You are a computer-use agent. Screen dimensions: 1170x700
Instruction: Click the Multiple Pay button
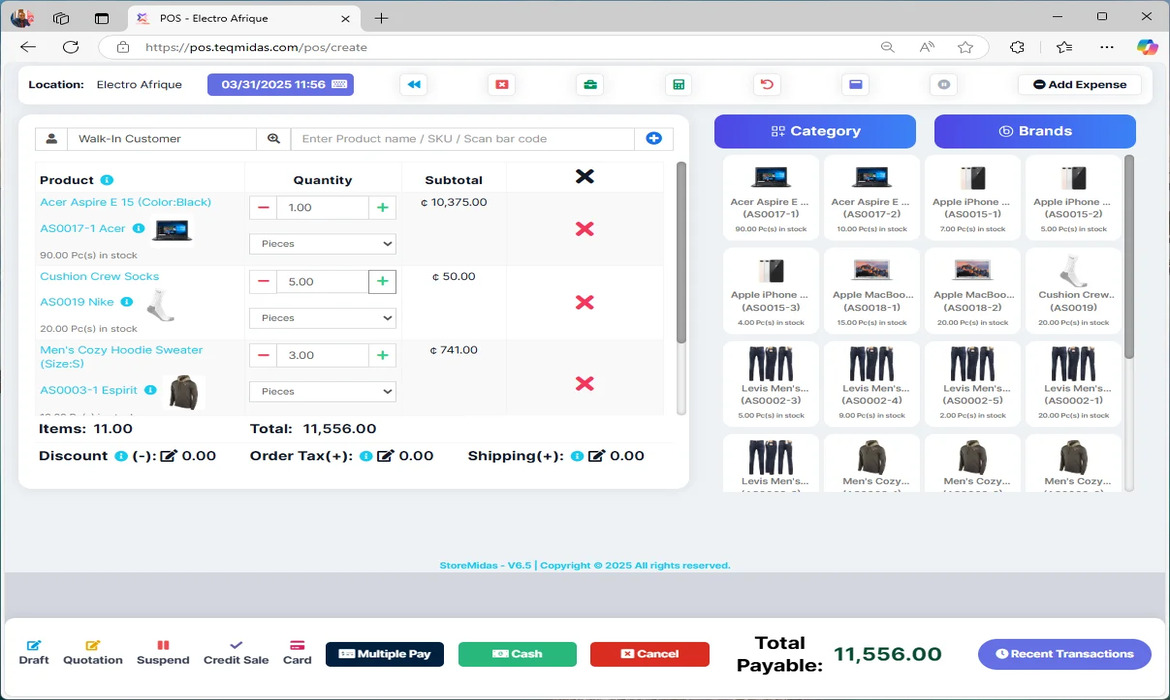pos(385,654)
